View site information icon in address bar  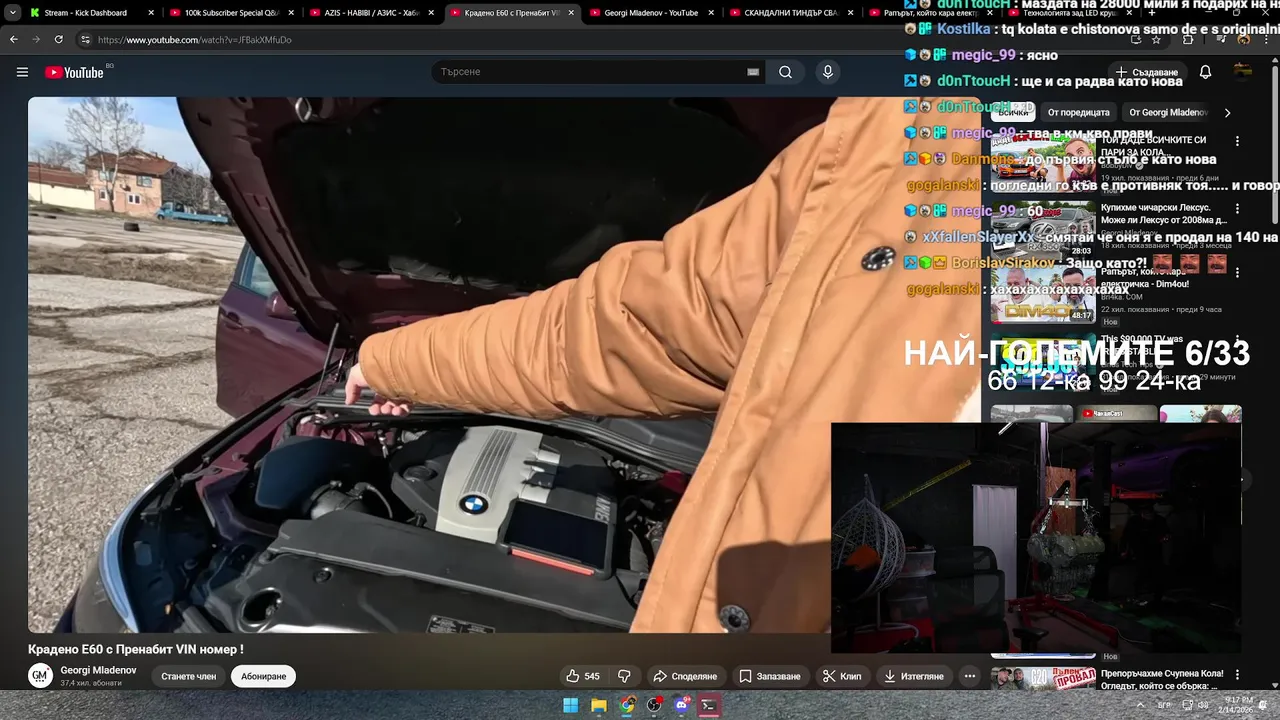pos(85,39)
